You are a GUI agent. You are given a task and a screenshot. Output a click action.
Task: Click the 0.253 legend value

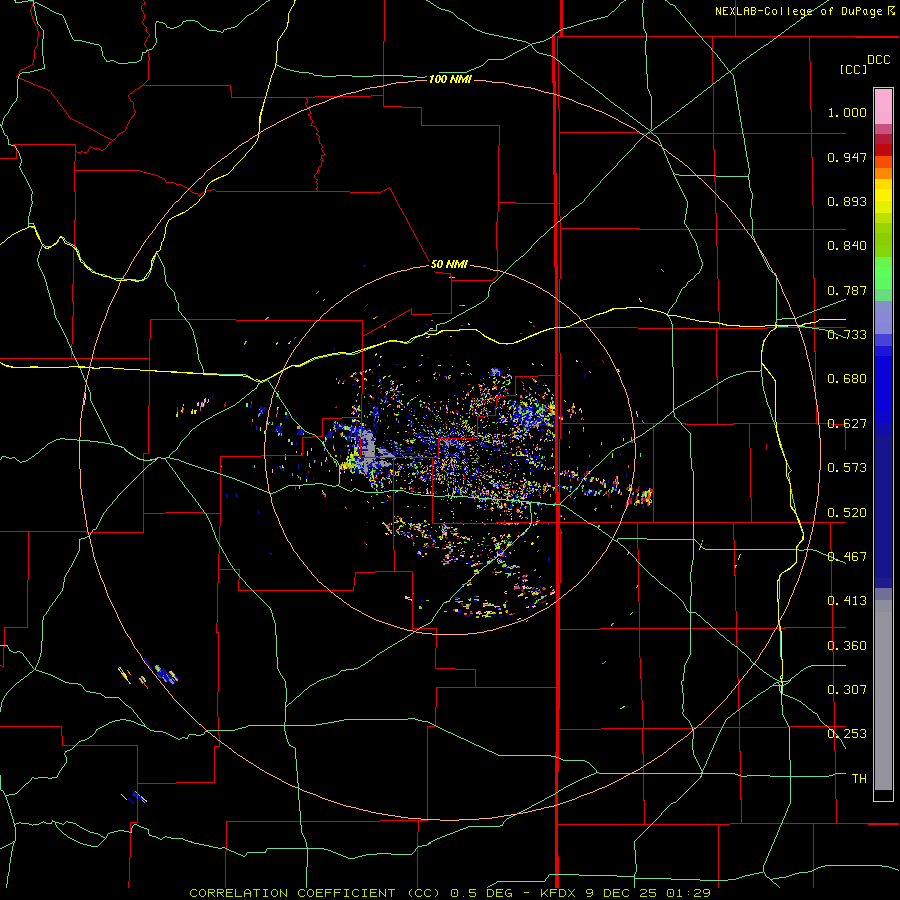click(x=847, y=734)
